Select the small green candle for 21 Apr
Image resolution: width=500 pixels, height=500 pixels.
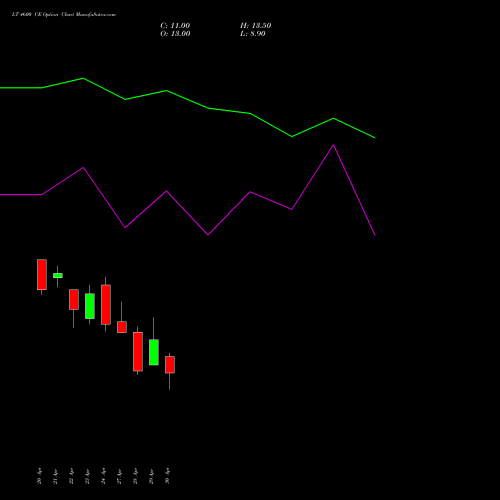58,275
